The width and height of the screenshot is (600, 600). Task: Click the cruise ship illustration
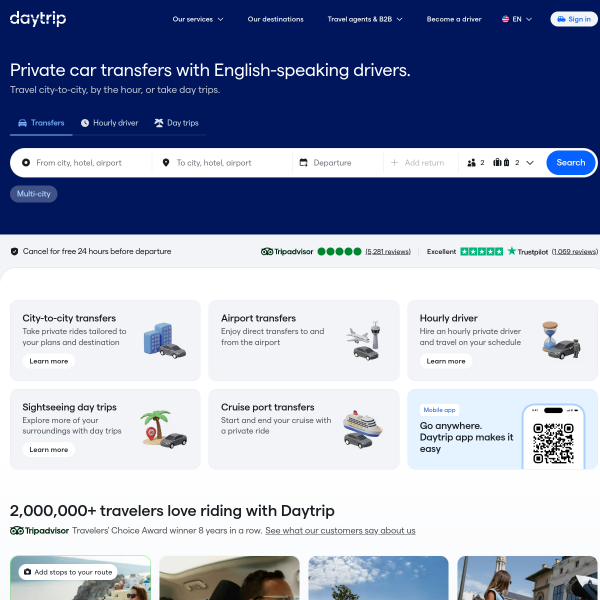click(x=362, y=429)
